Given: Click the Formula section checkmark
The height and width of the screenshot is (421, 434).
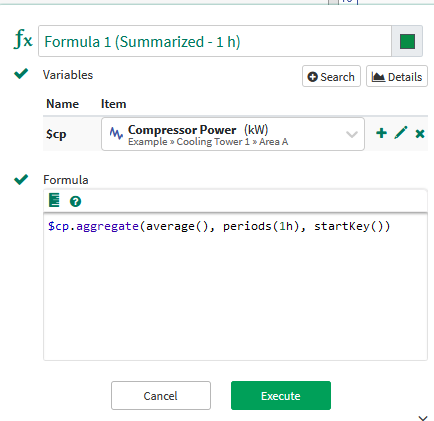Looking at the screenshot, I should point(21,179).
